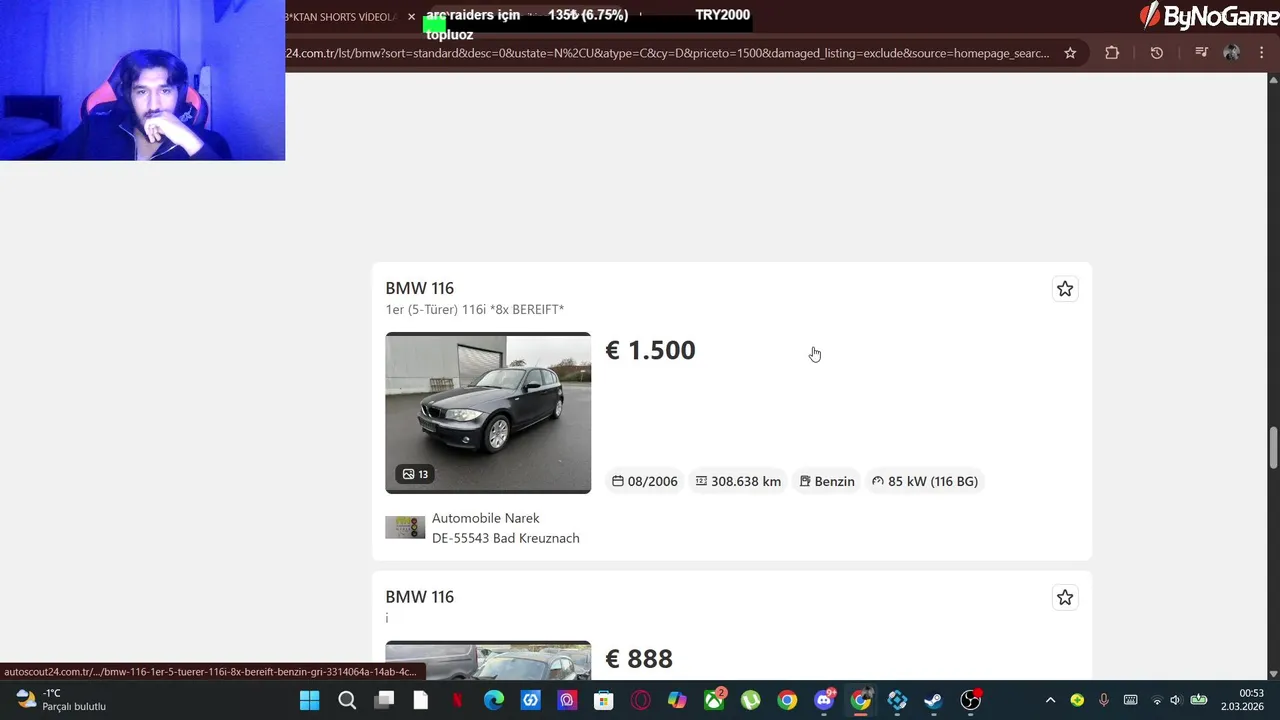Expand the system tray hidden icons chevron
This screenshot has width=1280, height=720.
point(1050,700)
